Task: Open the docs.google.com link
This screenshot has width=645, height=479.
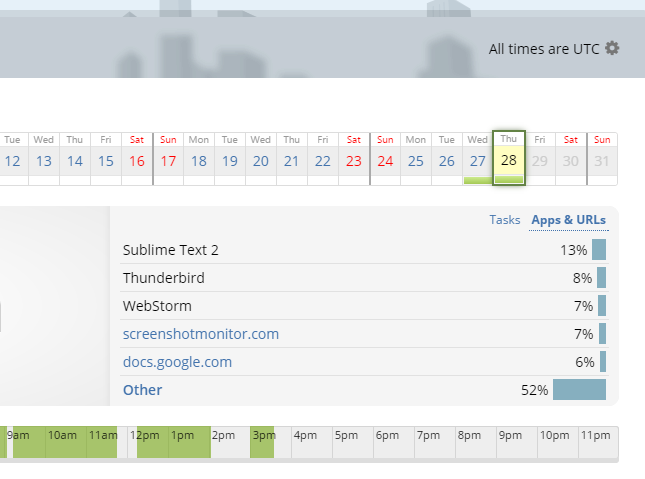Action: pyautogui.click(x=177, y=362)
